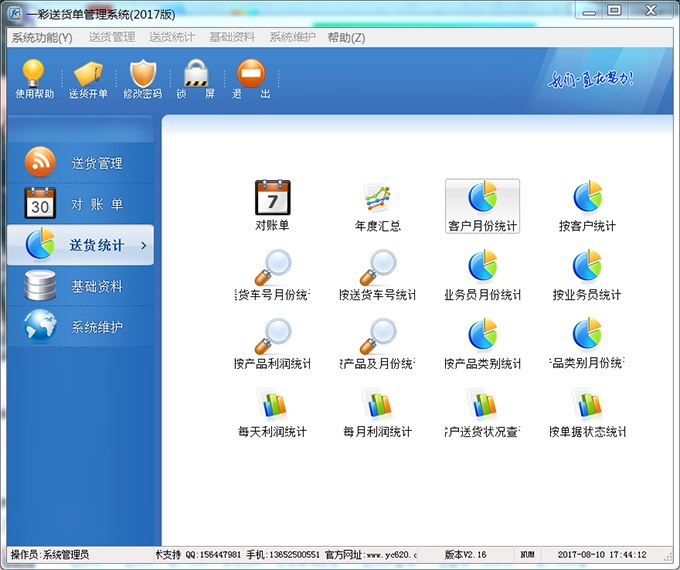Viewport: 680px width, 570px height.
Task: Select 送货管理 in the sidebar
Action: (x=81, y=162)
